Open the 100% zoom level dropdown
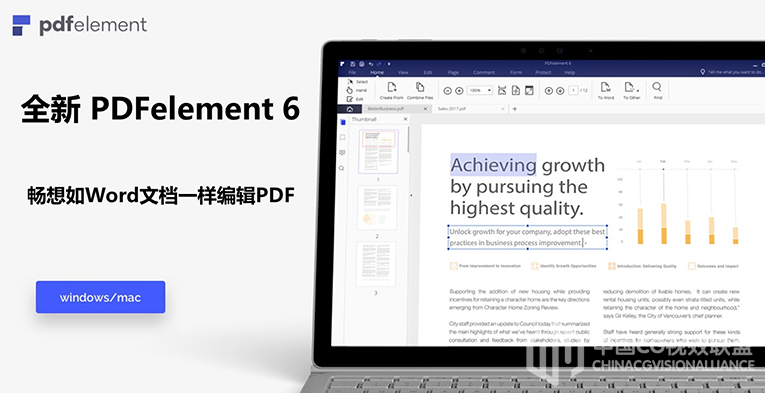This screenshot has height=393, width=766. click(480, 90)
